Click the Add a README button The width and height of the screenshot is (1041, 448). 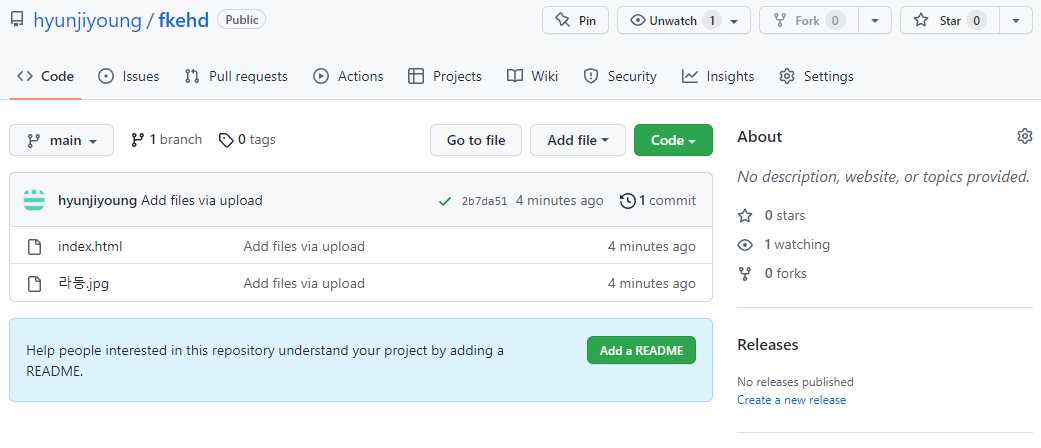[x=641, y=350]
